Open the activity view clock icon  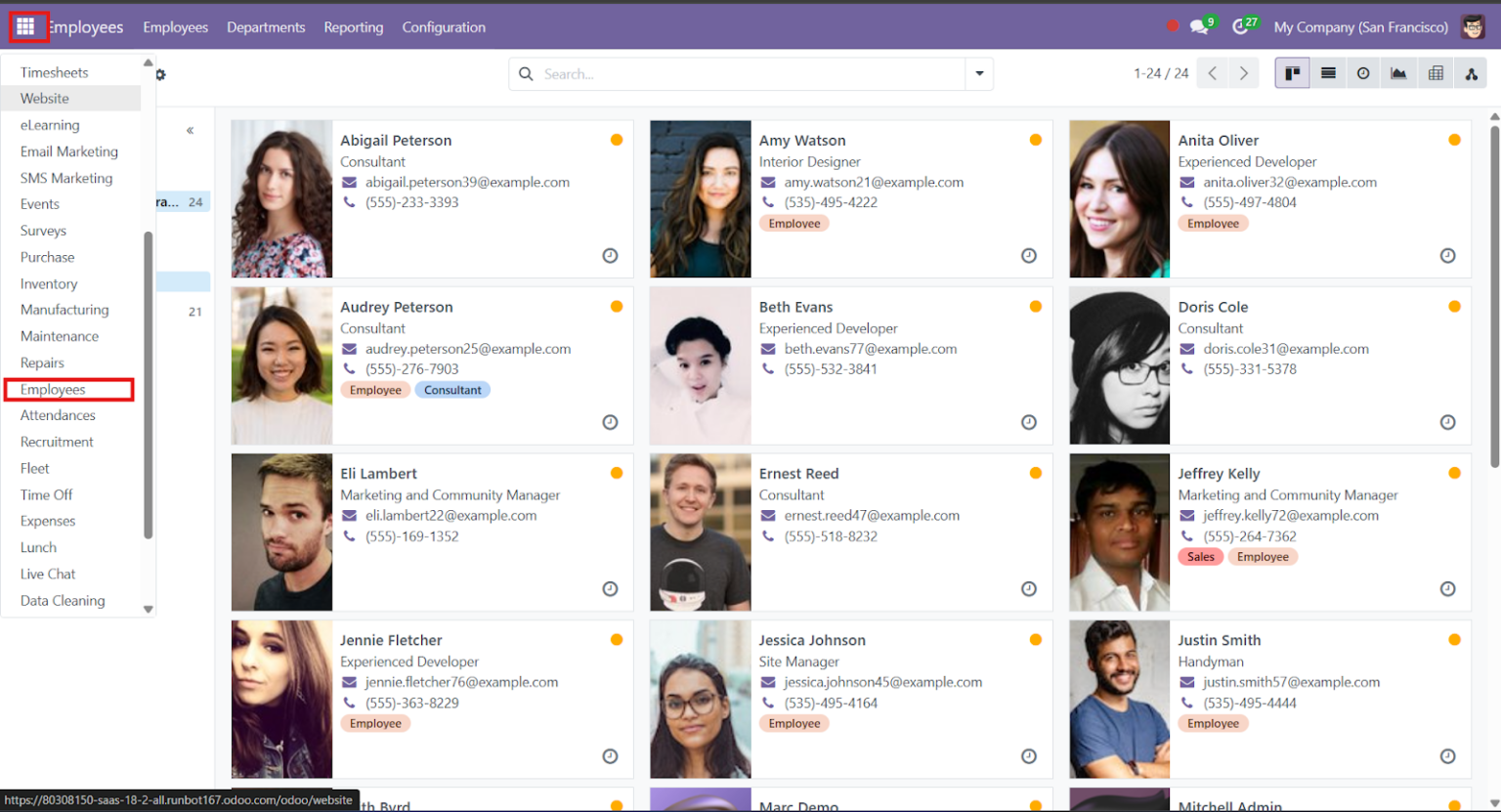[1363, 72]
